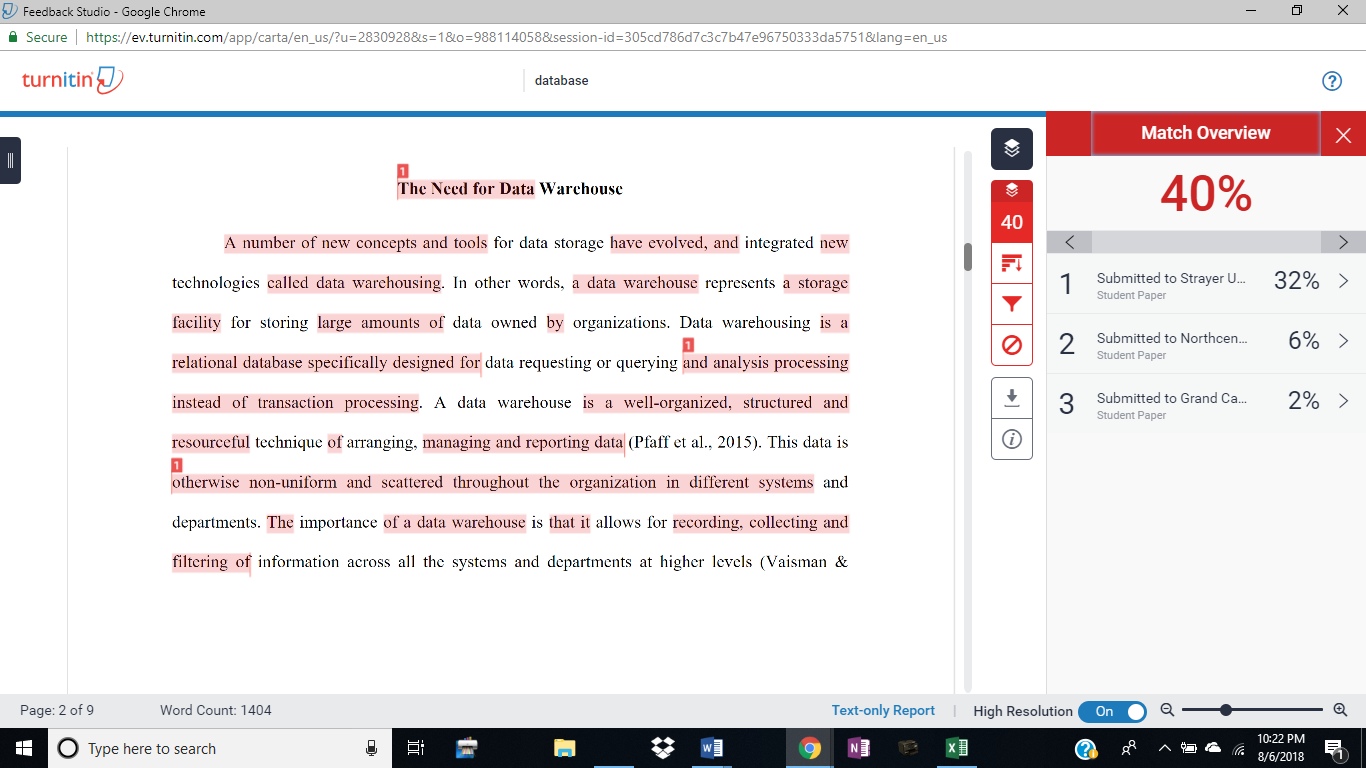Click the 'Page: 2 of 9' indicator
This screenshot has height=768, width=1366.
[x=57, y=710]
